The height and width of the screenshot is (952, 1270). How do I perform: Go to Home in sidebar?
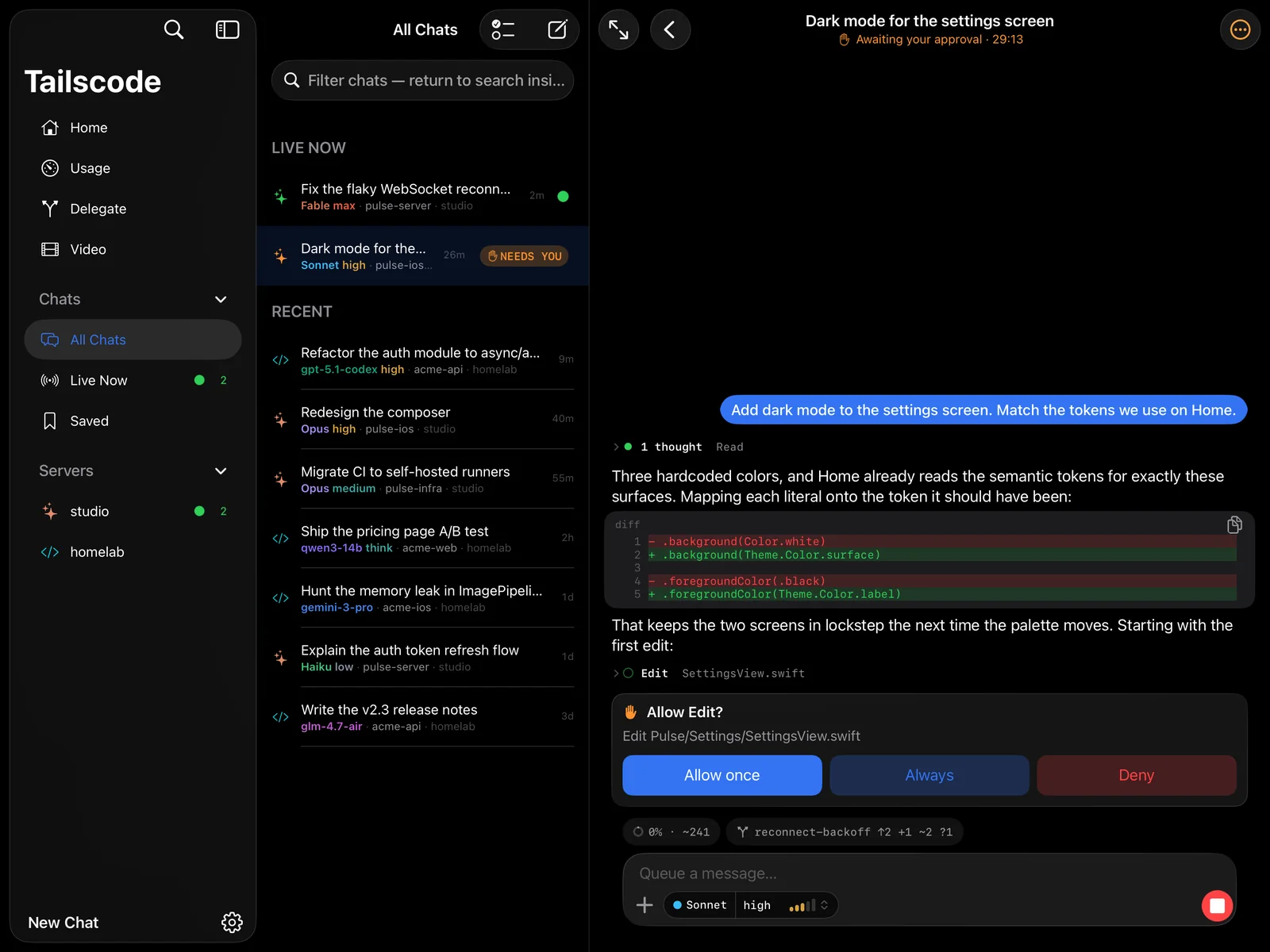pyautogui.click(x=133, y=128)
